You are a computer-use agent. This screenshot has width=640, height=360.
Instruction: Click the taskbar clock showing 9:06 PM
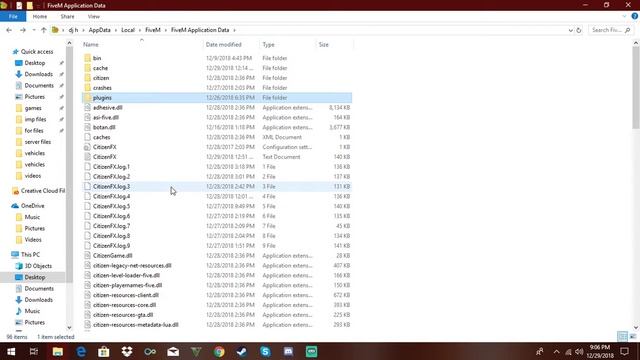[600, 351]
